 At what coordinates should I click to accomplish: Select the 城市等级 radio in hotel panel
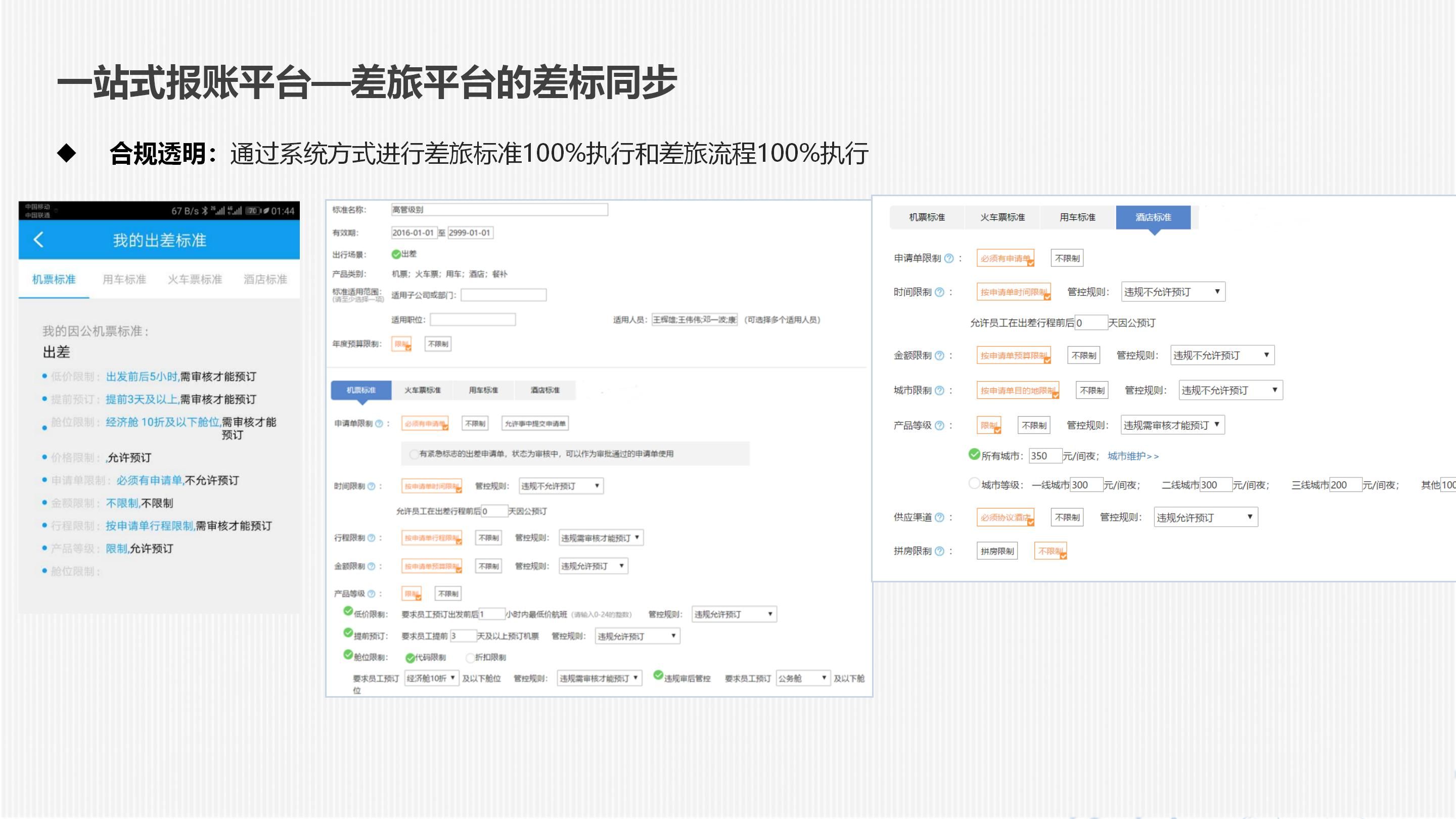[x=974, y=483]
